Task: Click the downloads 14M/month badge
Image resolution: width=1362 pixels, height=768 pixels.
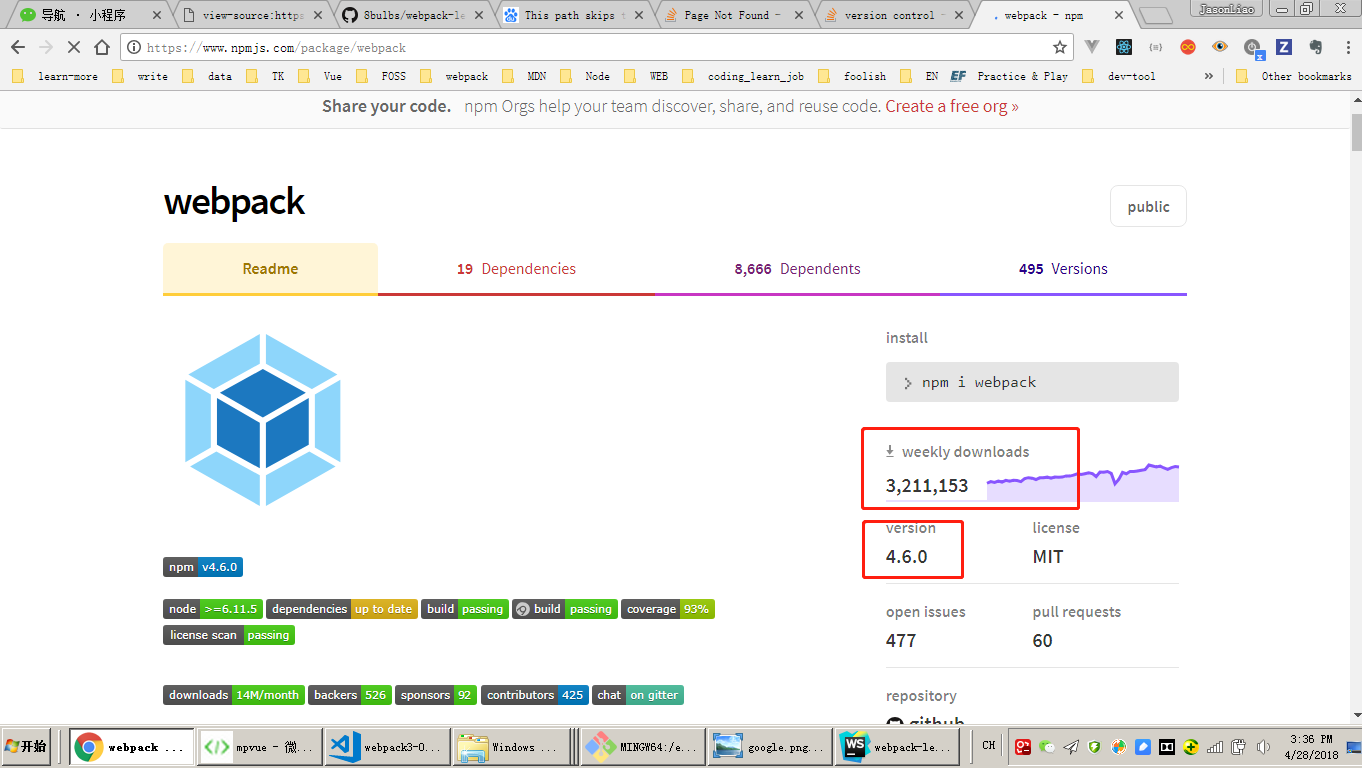Action: pyautogui.click(x=234, y=695)
